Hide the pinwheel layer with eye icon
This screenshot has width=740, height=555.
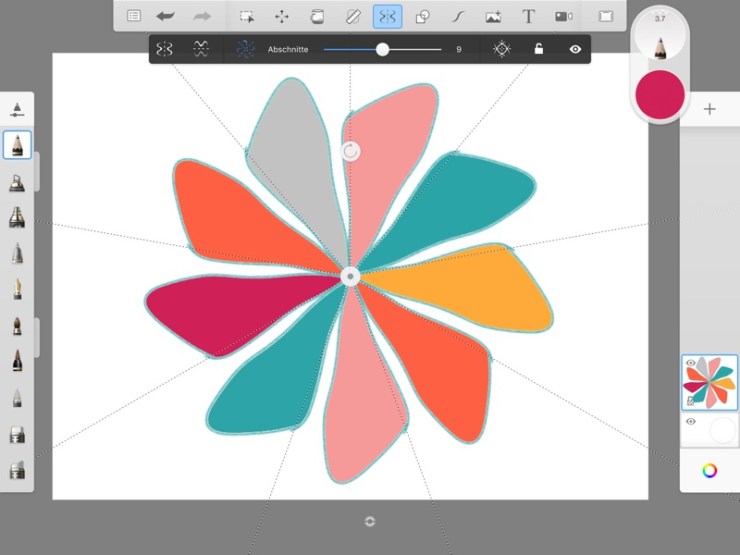coord(690,364)
